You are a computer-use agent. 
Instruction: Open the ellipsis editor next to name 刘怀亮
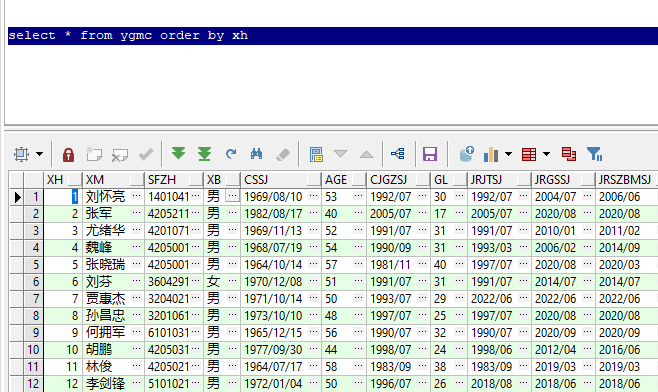pyautogui.click(x=136, y=196)
